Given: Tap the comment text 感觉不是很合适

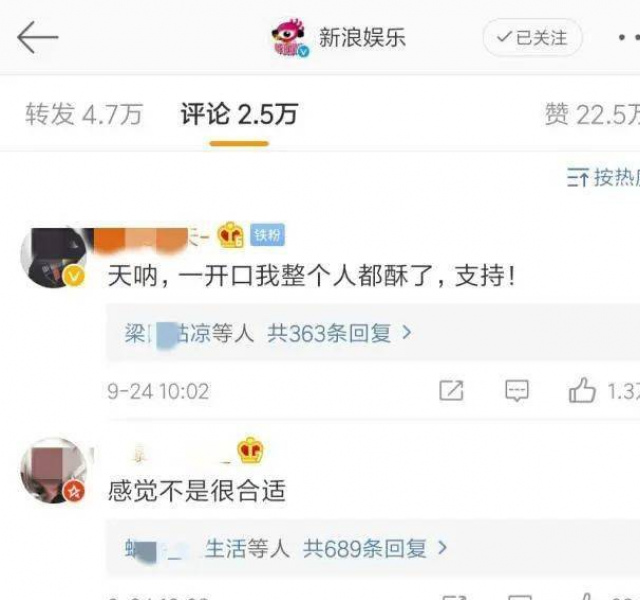Looking at the screenshot, I should 197,491.
